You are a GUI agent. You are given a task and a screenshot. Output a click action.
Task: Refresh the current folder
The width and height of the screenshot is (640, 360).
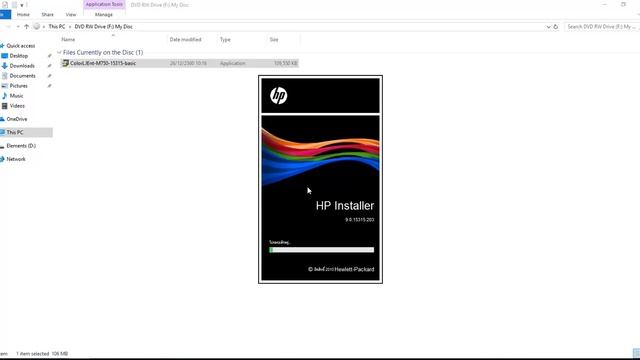point(556,27)
